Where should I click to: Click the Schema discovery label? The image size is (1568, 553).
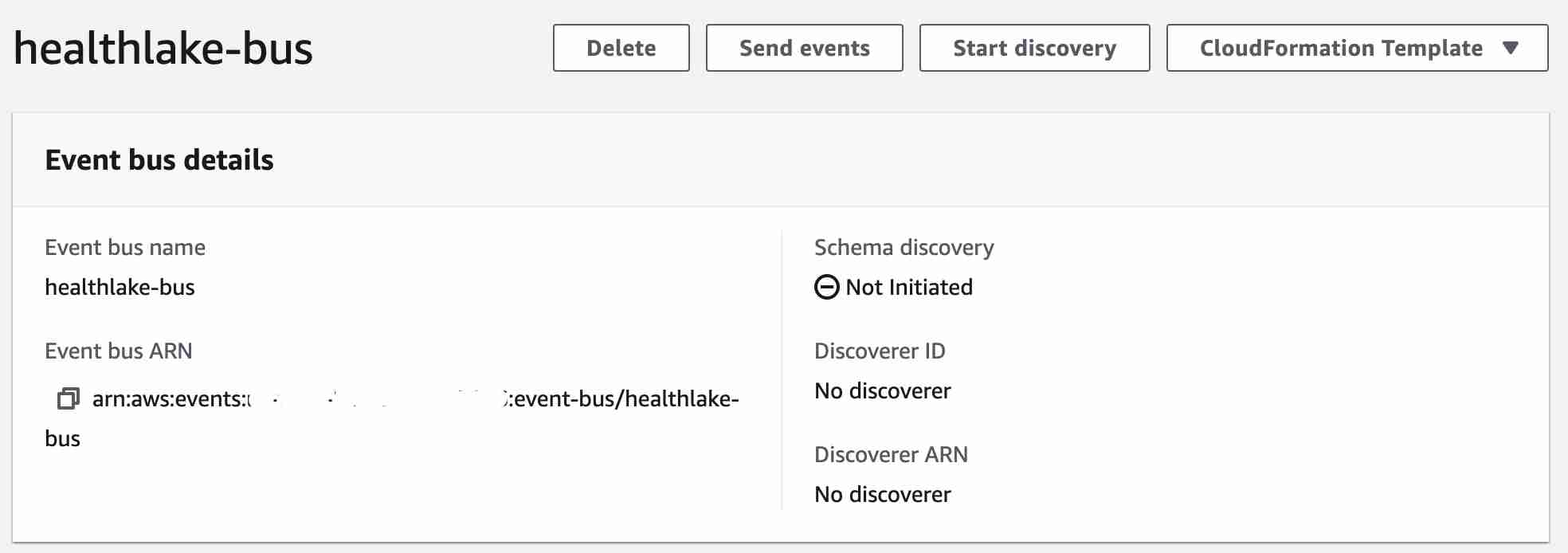(x=904, y=248)
